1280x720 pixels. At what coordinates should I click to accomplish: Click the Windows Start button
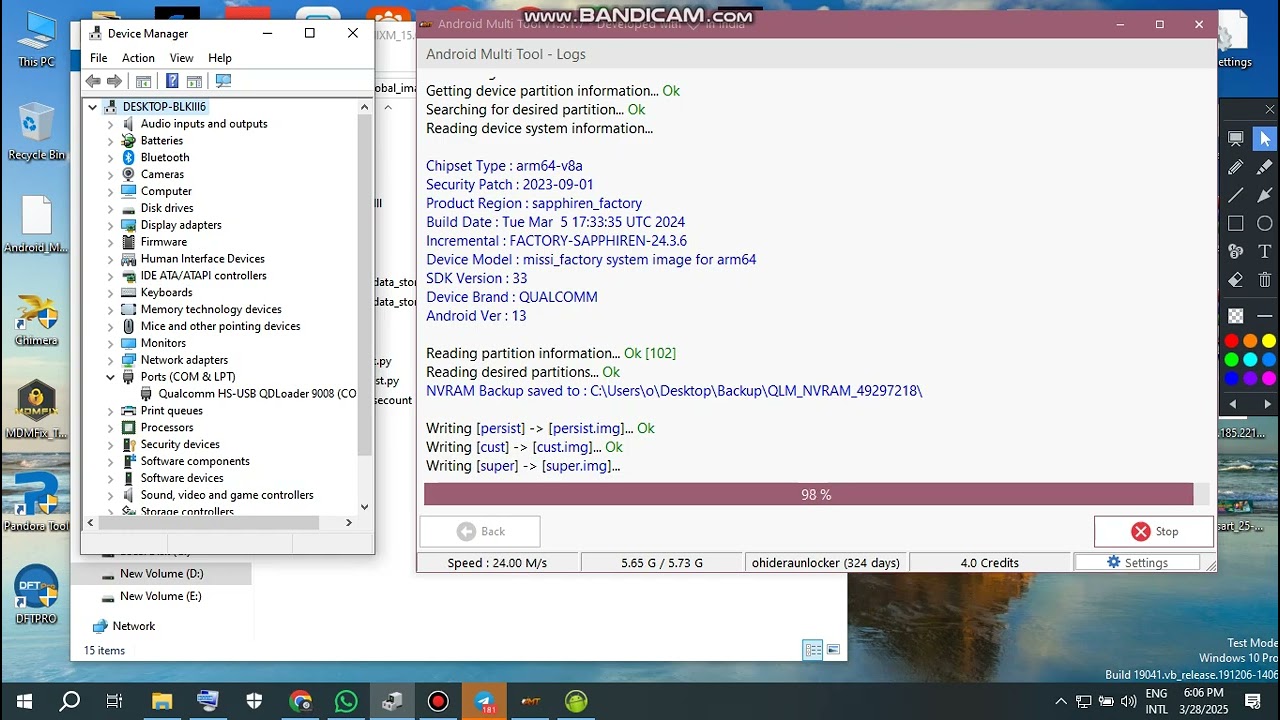pos(23,701)
